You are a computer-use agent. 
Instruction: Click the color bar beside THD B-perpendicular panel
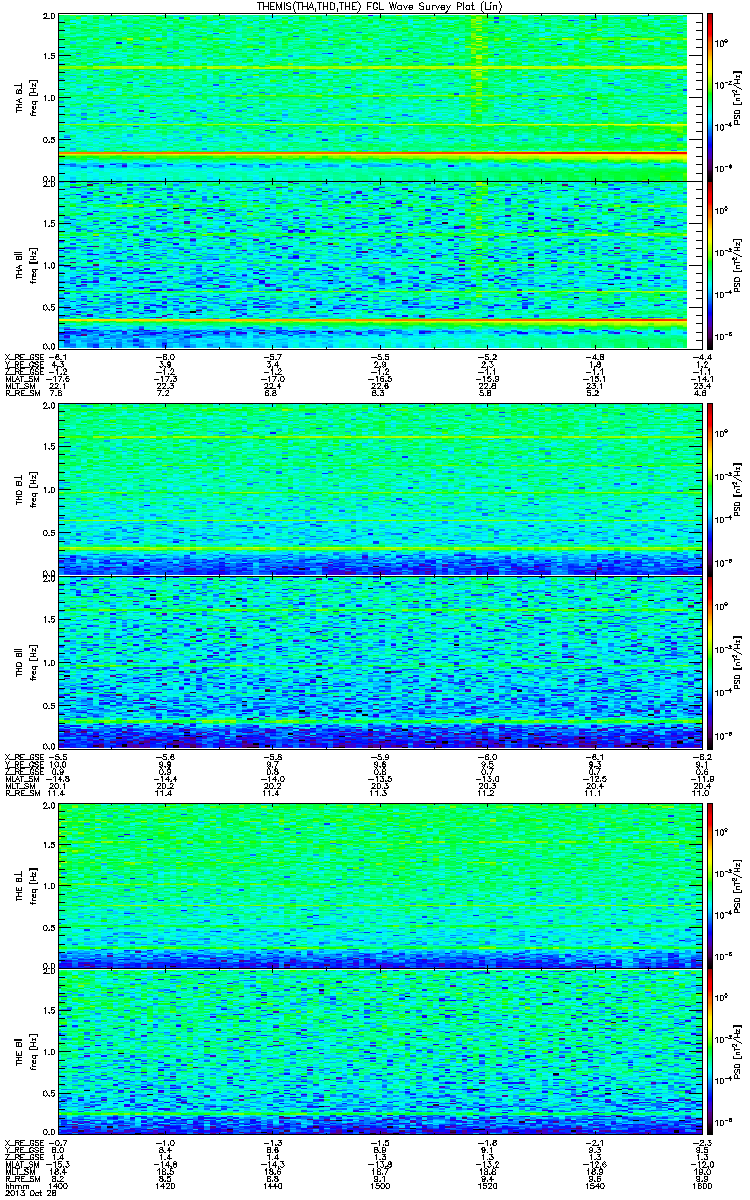coord(709,489)
